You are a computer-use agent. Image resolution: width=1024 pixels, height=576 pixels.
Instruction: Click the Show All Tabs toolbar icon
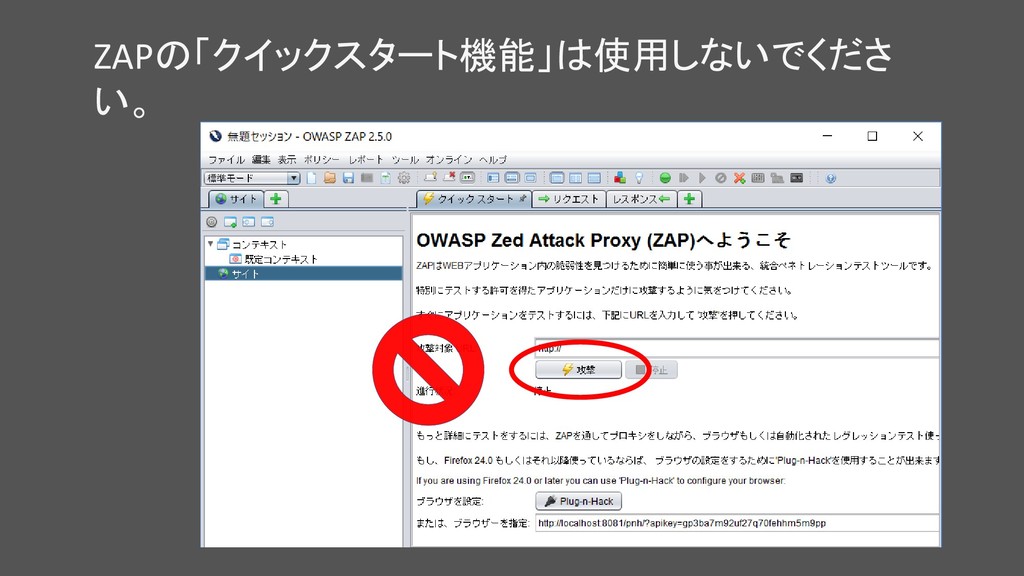[430, 178]
